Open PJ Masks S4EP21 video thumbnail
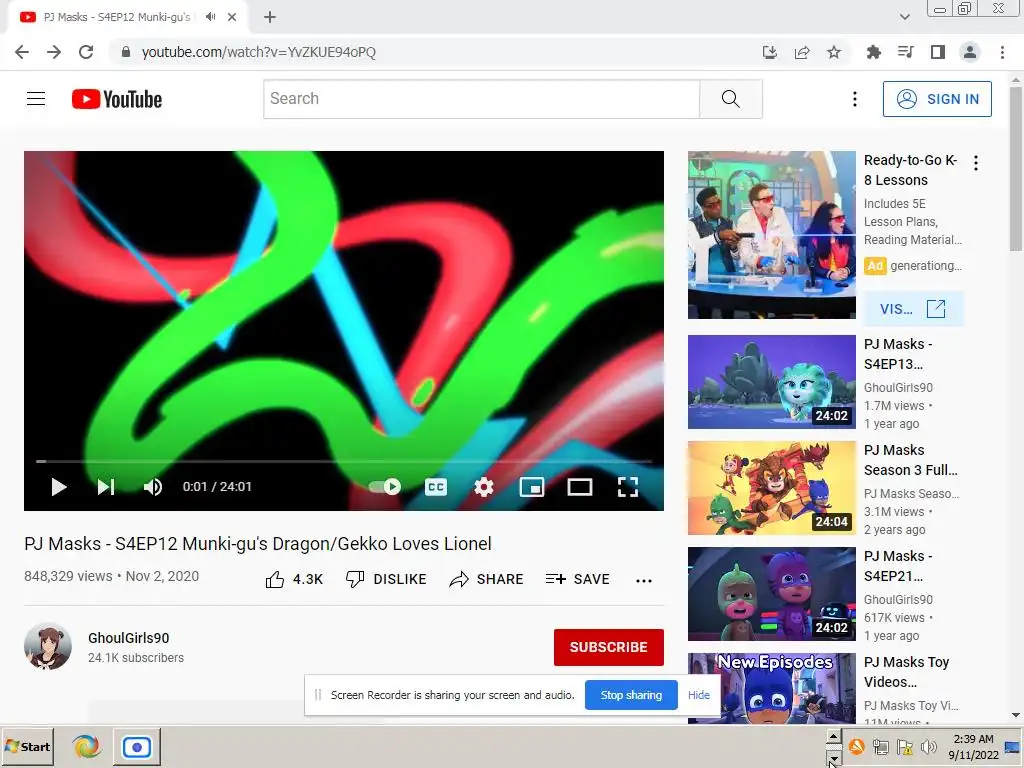 tap(771, 594)
